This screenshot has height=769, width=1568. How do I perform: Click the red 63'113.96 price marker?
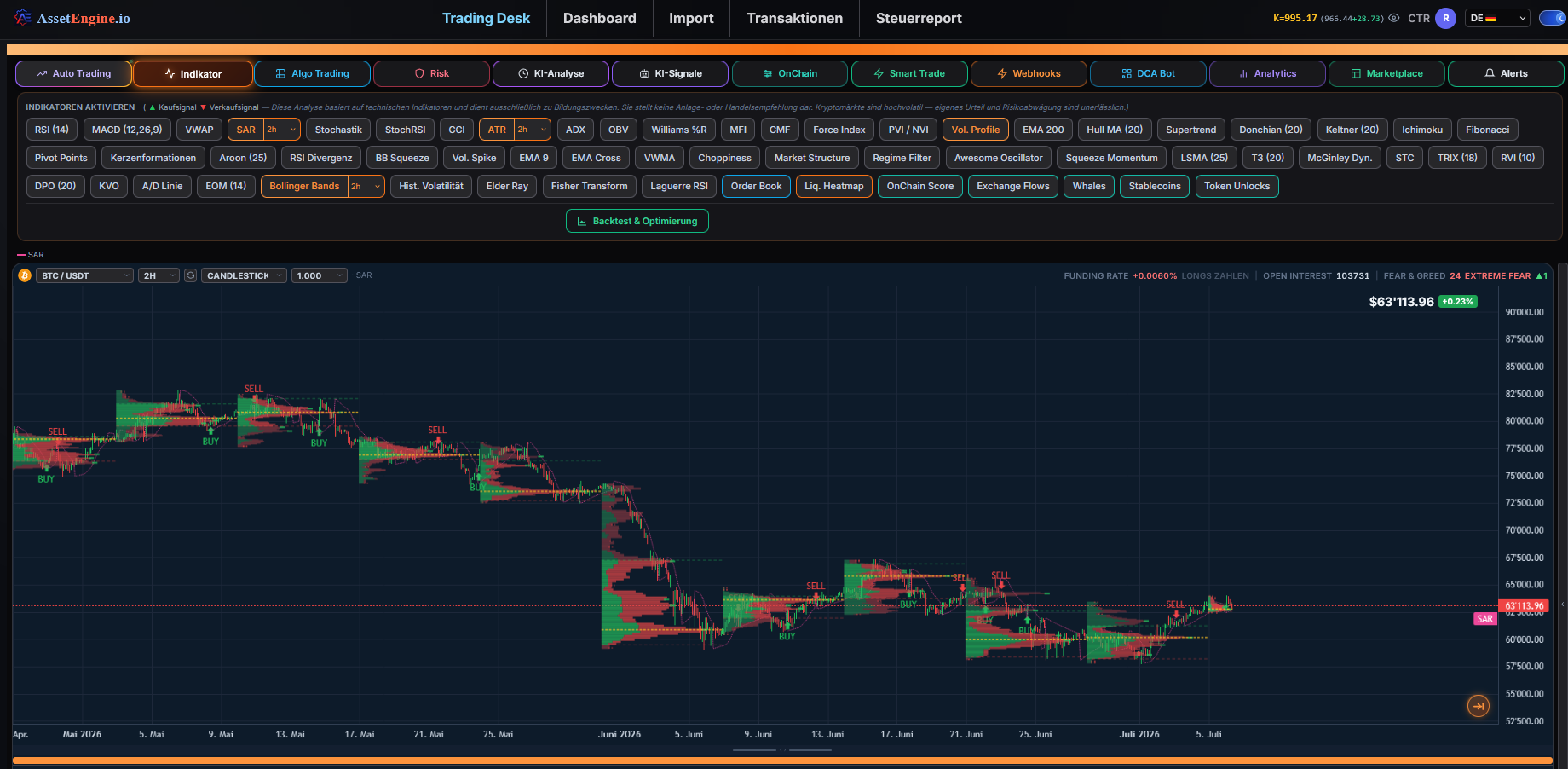(1523, 606)
